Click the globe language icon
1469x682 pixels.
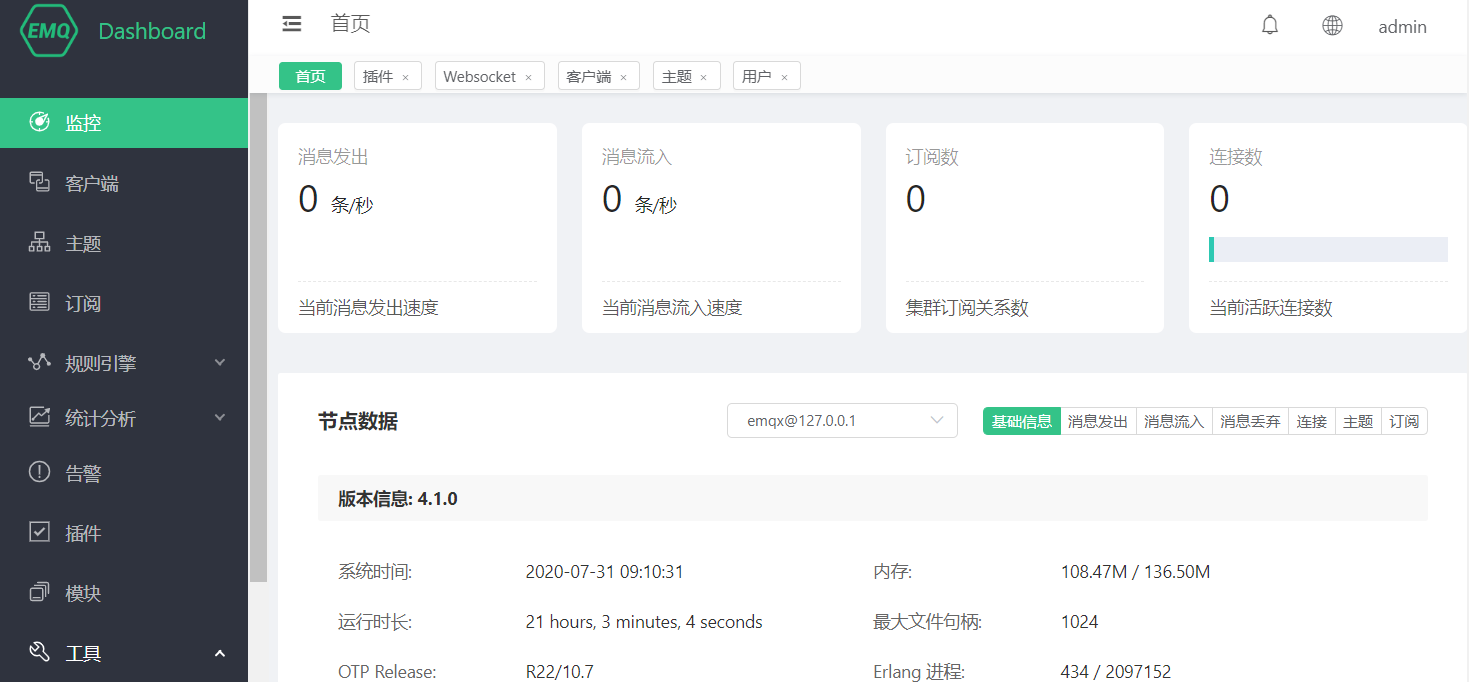click(x=1332, y=26)
